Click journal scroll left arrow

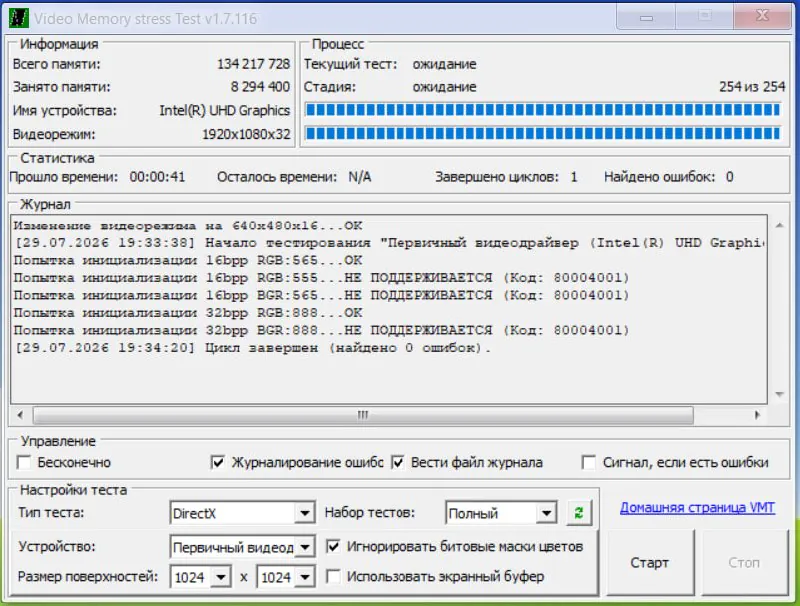point(20,415)
